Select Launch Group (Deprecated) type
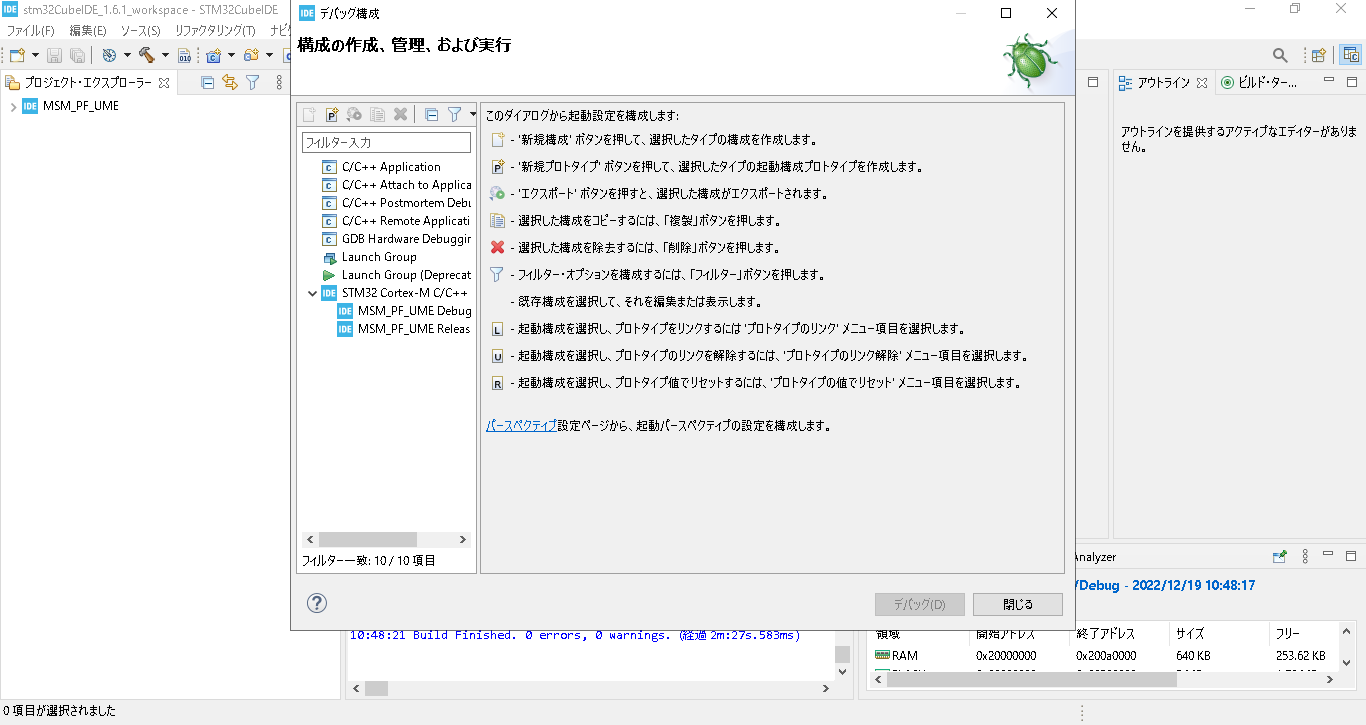The height and width of the screenshot is (725, 1366). click(x=396, y=275)
